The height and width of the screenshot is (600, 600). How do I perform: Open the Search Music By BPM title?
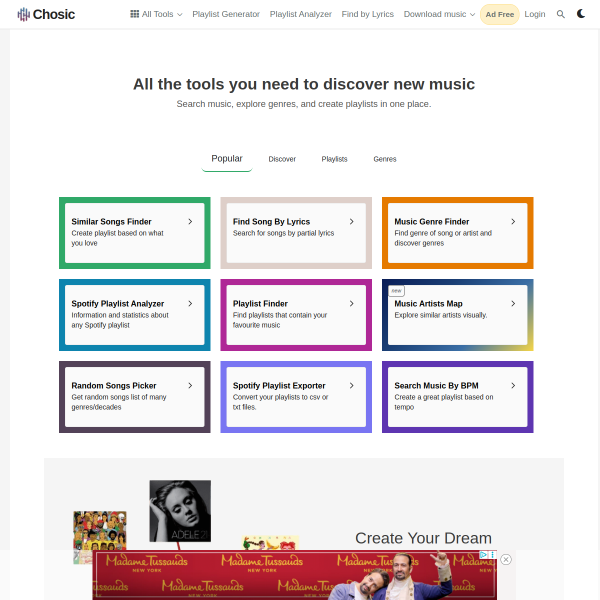436,385
